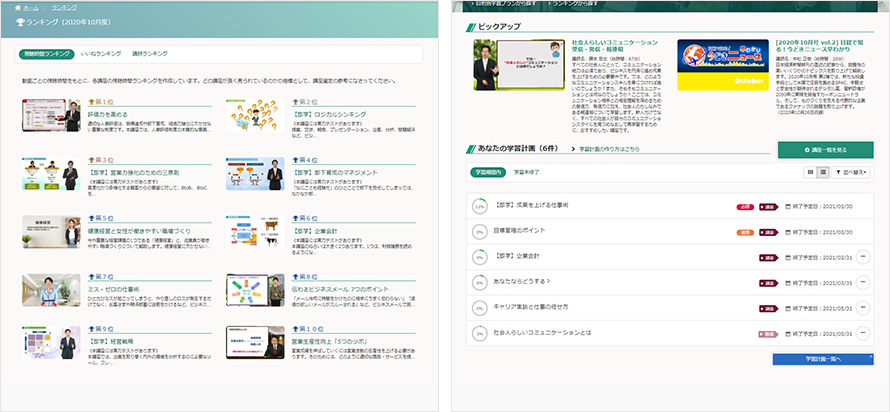Screen dimensions: 890x412
Task: Click あなたならどうする？ in the study plan list
Action: point(522,281)
